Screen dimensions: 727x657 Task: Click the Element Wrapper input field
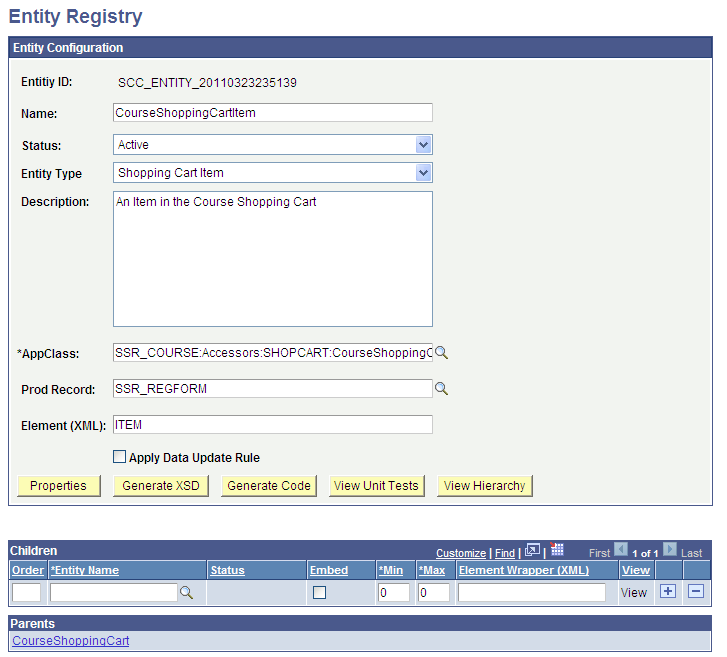tap(532, 592)
